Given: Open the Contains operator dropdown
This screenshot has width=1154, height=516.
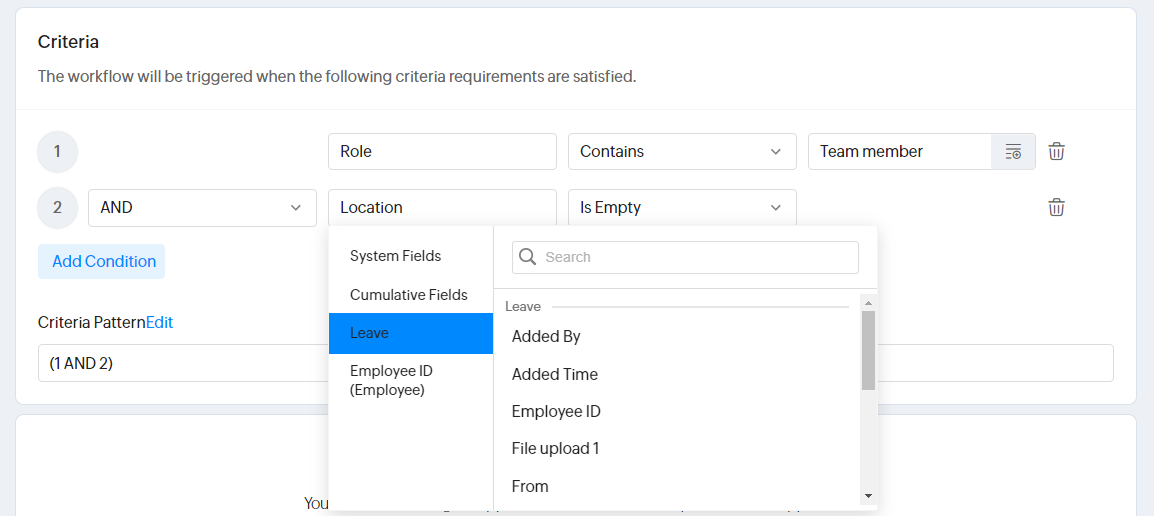Looking at the screenshot, I should [681, 152].
